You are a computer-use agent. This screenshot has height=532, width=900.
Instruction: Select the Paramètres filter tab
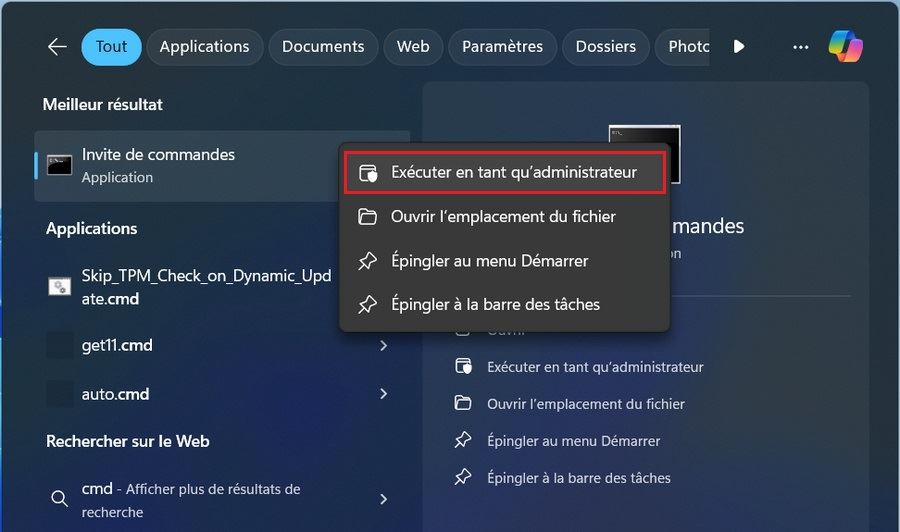coord(502,47)
